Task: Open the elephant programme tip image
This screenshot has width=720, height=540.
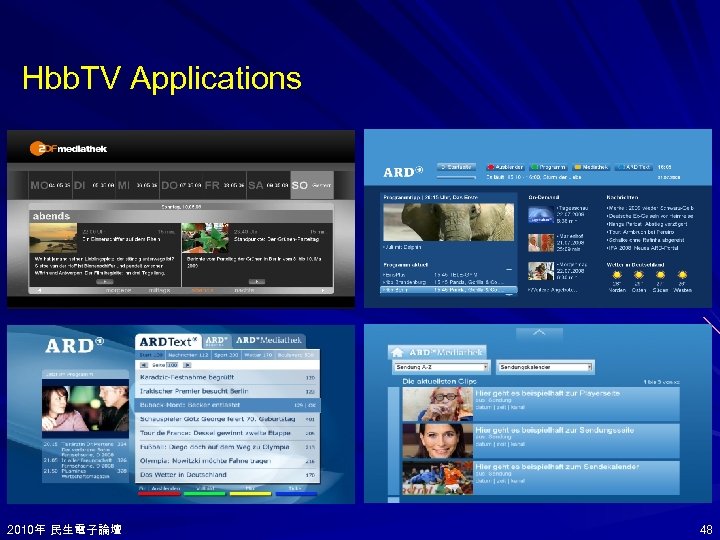Action: click(449, 222)
